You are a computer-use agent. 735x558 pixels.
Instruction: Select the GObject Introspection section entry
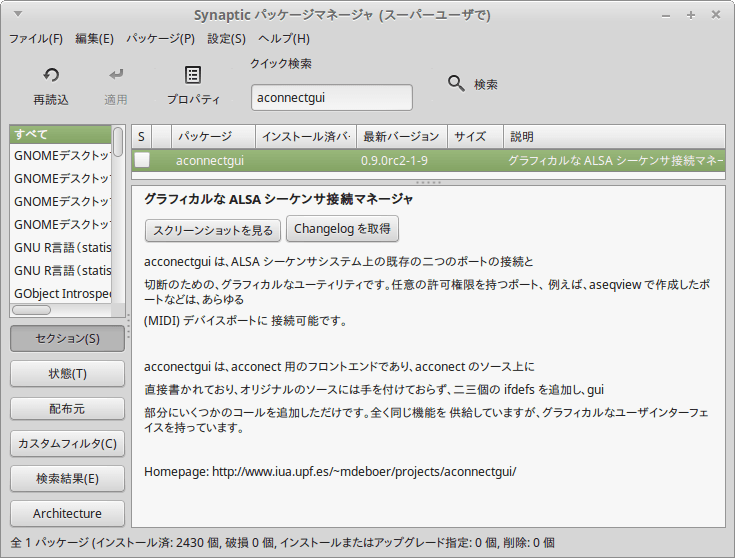coord(60,294)
